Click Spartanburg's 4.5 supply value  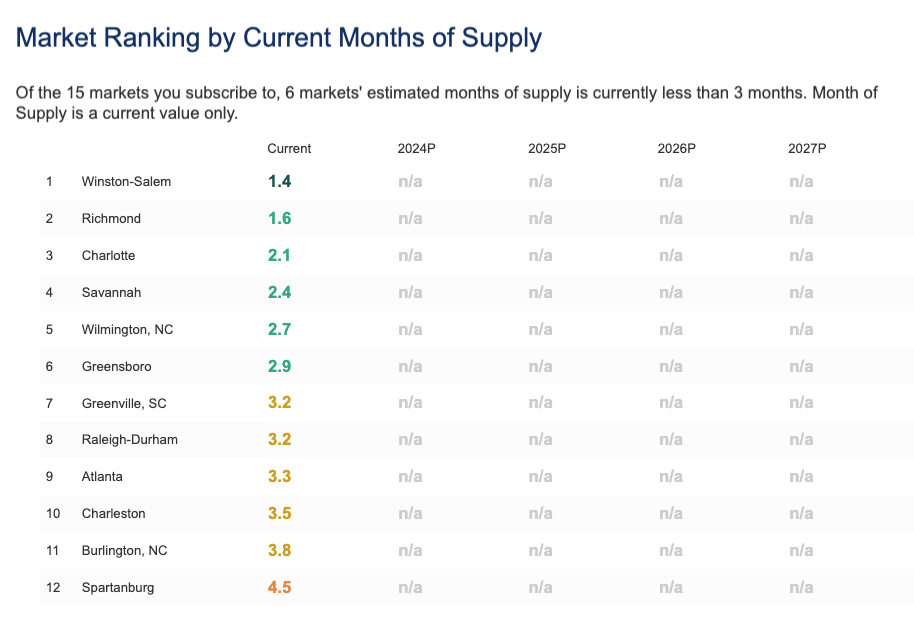point(279,588)
